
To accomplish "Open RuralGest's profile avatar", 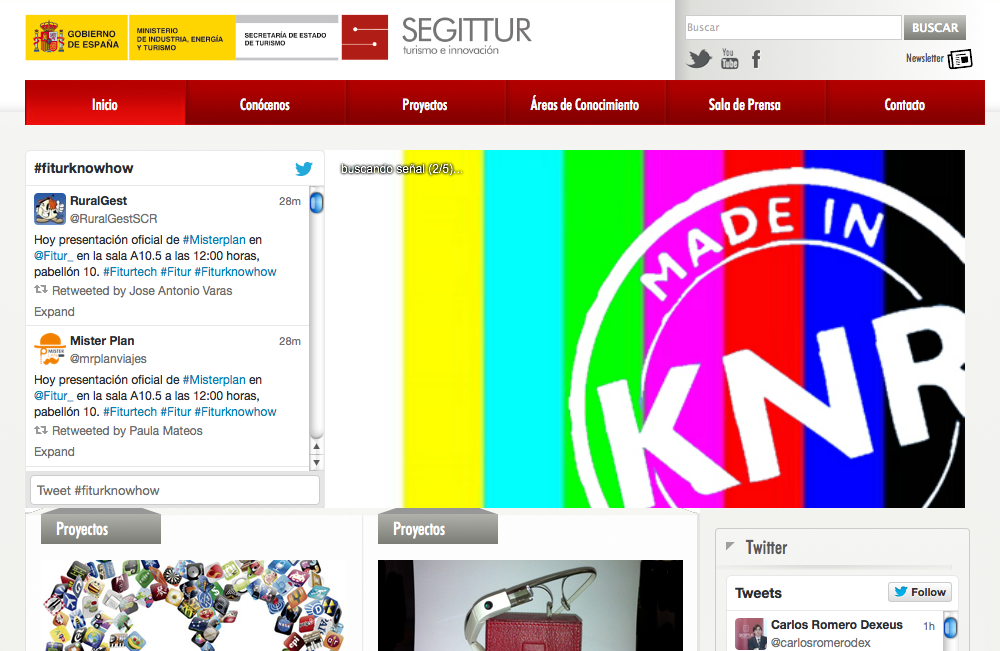I will (50, 209).
